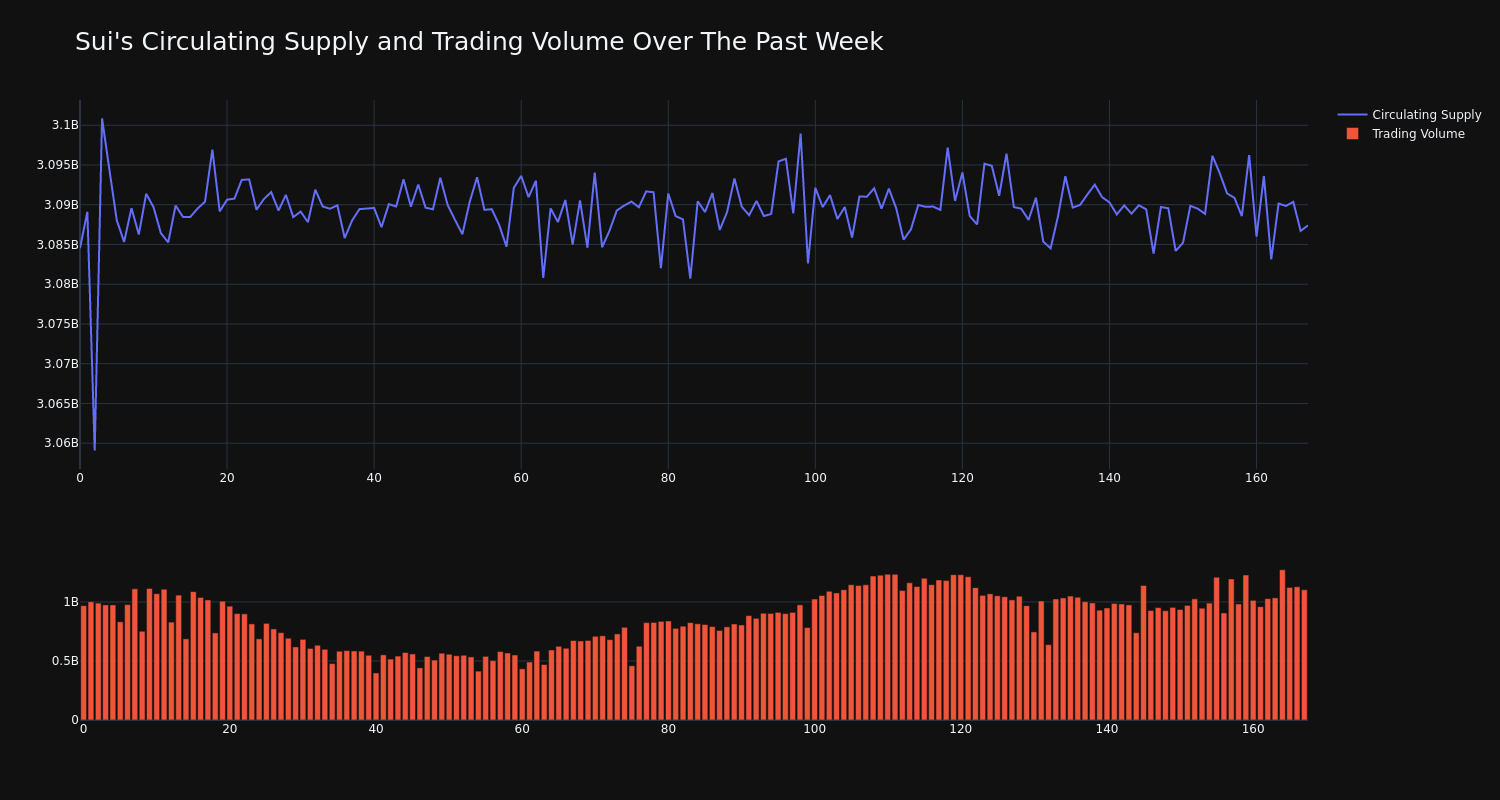Screen dimensions: 1500x800
Task: Click the 0.5B label on volume axis
Action: (65, 661)
